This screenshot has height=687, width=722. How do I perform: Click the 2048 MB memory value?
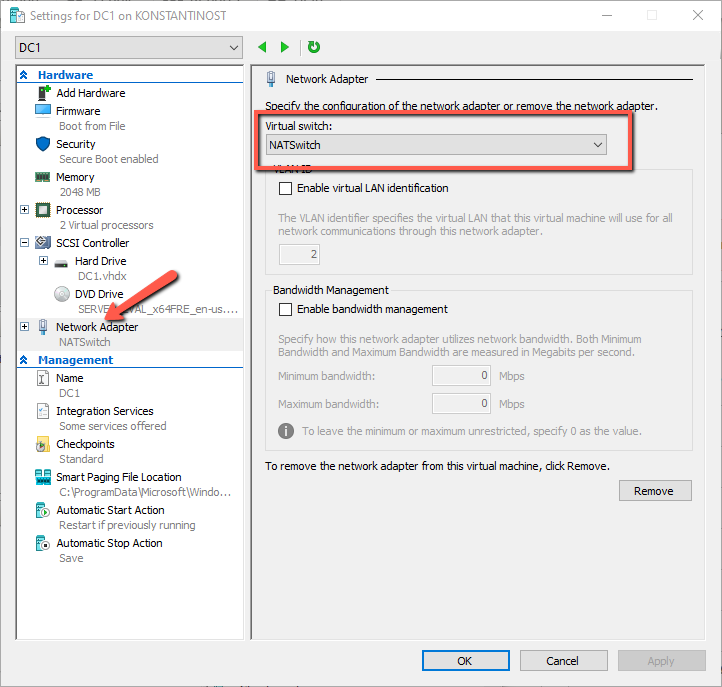(x=80, y=192)
